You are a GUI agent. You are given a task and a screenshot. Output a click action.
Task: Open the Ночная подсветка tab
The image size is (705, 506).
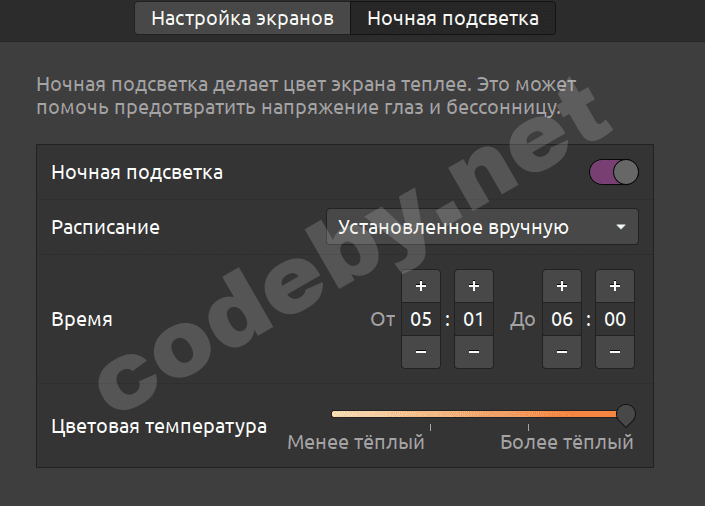[x=453, y=18]
